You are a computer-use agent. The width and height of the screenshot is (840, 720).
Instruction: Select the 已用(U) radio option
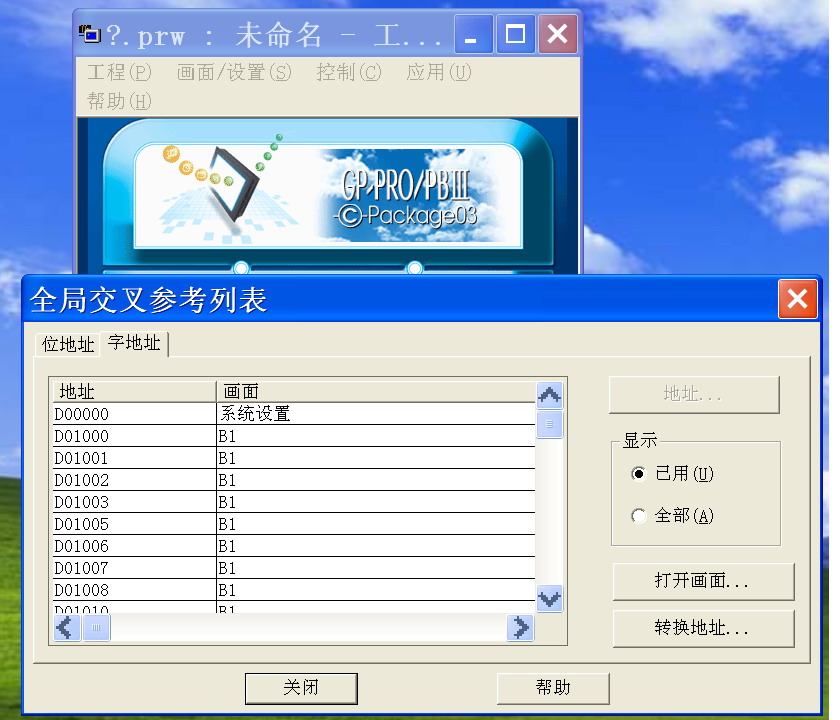[639, 474]
